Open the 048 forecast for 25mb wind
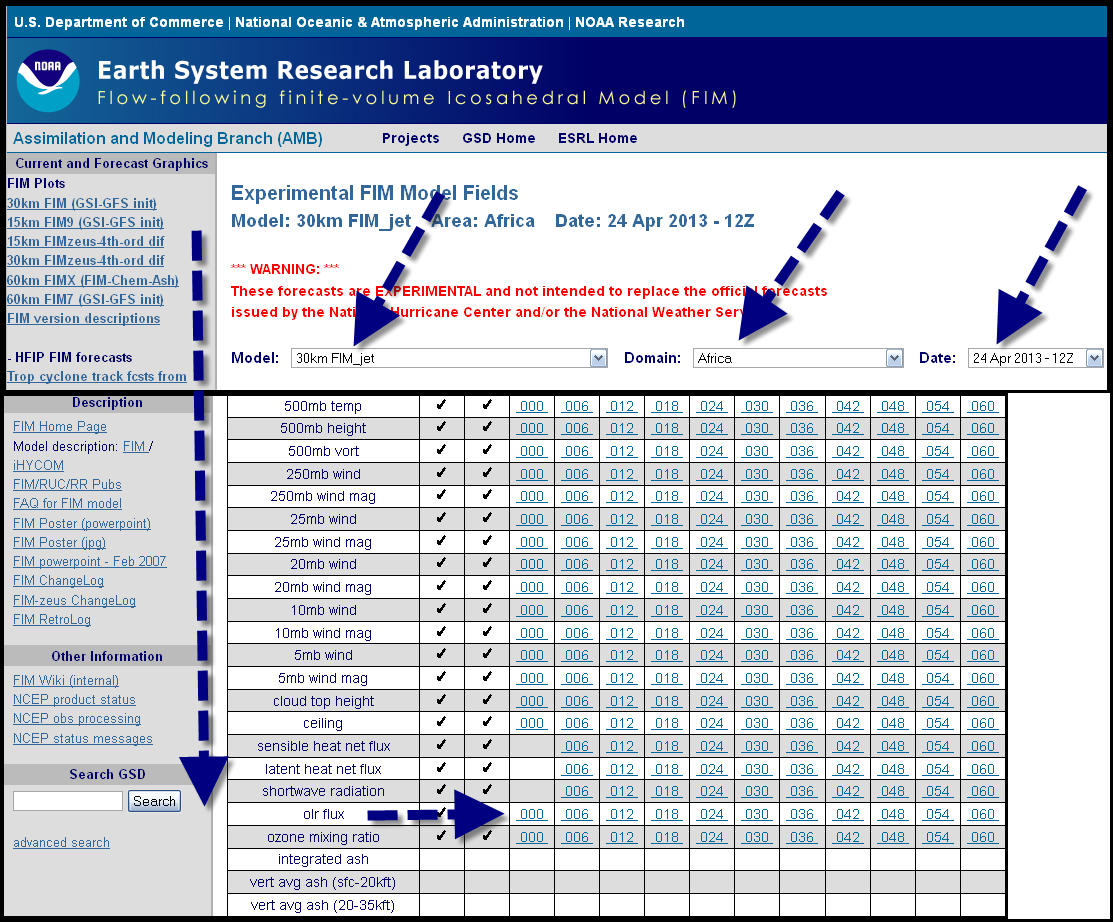1113x922 pixels. click(892, 520)
